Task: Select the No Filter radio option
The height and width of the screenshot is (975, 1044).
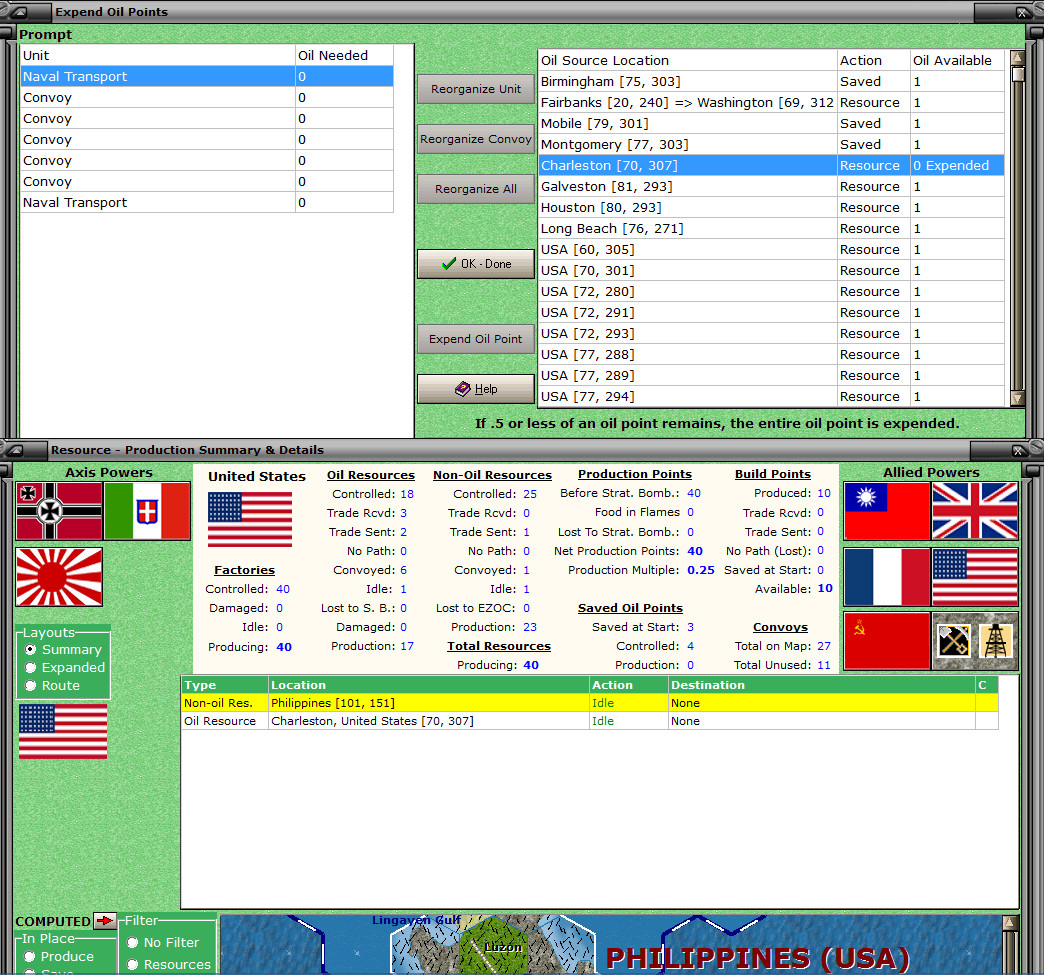Action: click(x=132, y=942)
